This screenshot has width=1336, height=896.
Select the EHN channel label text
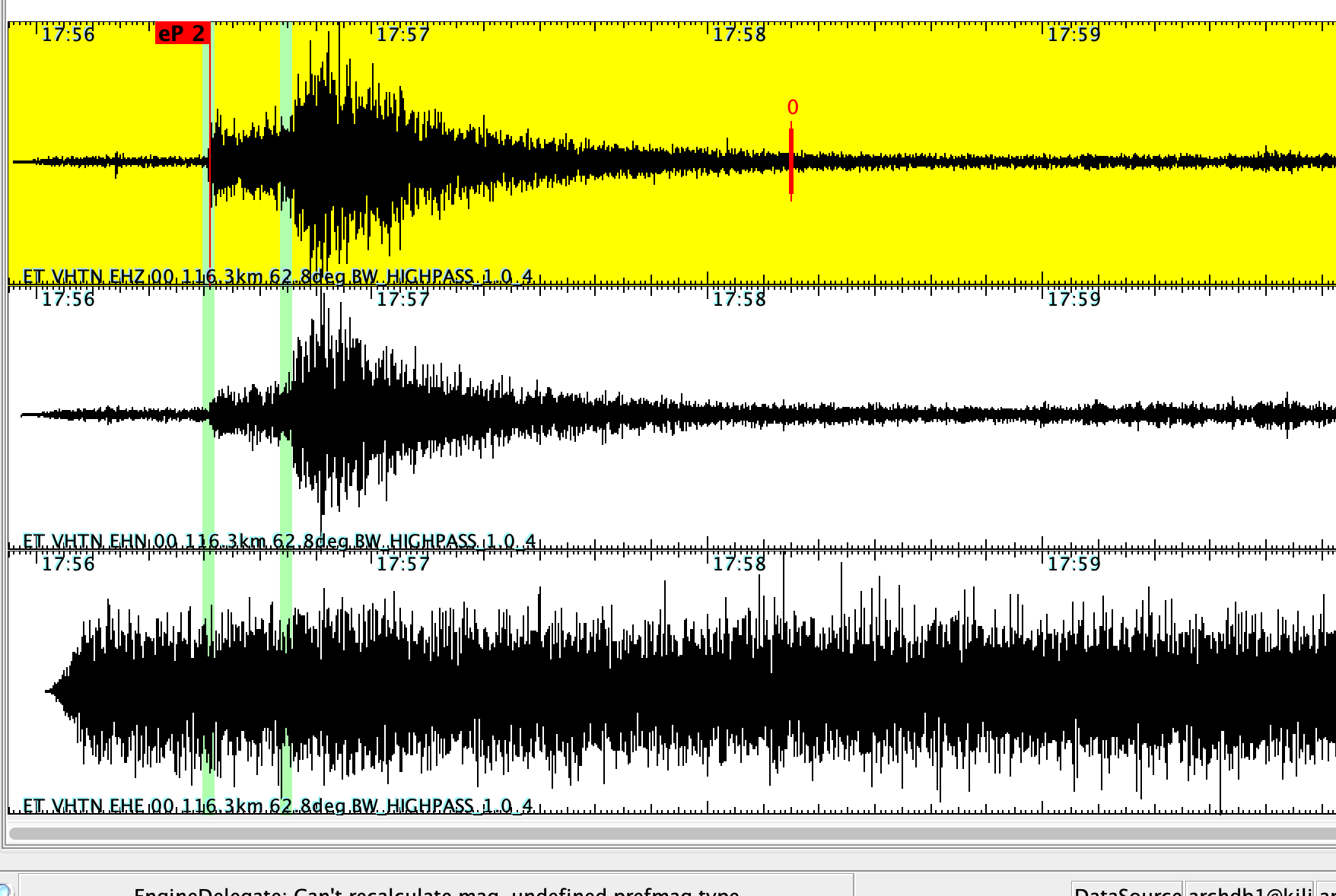(279, 541)
